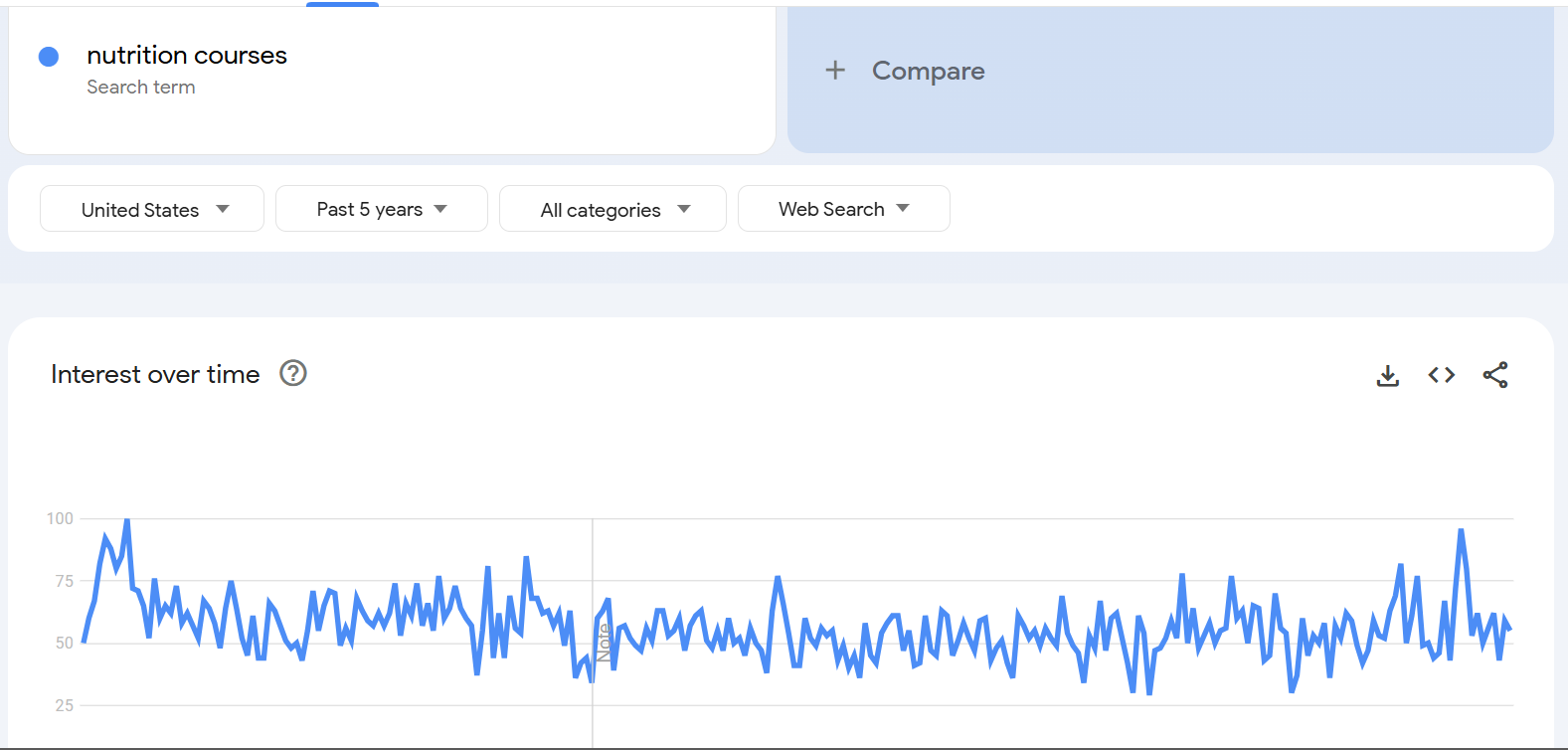1568x750 pixels.
Task: Click the Interest over time heading
Action: pyautogui.click(x=155, y=374)
